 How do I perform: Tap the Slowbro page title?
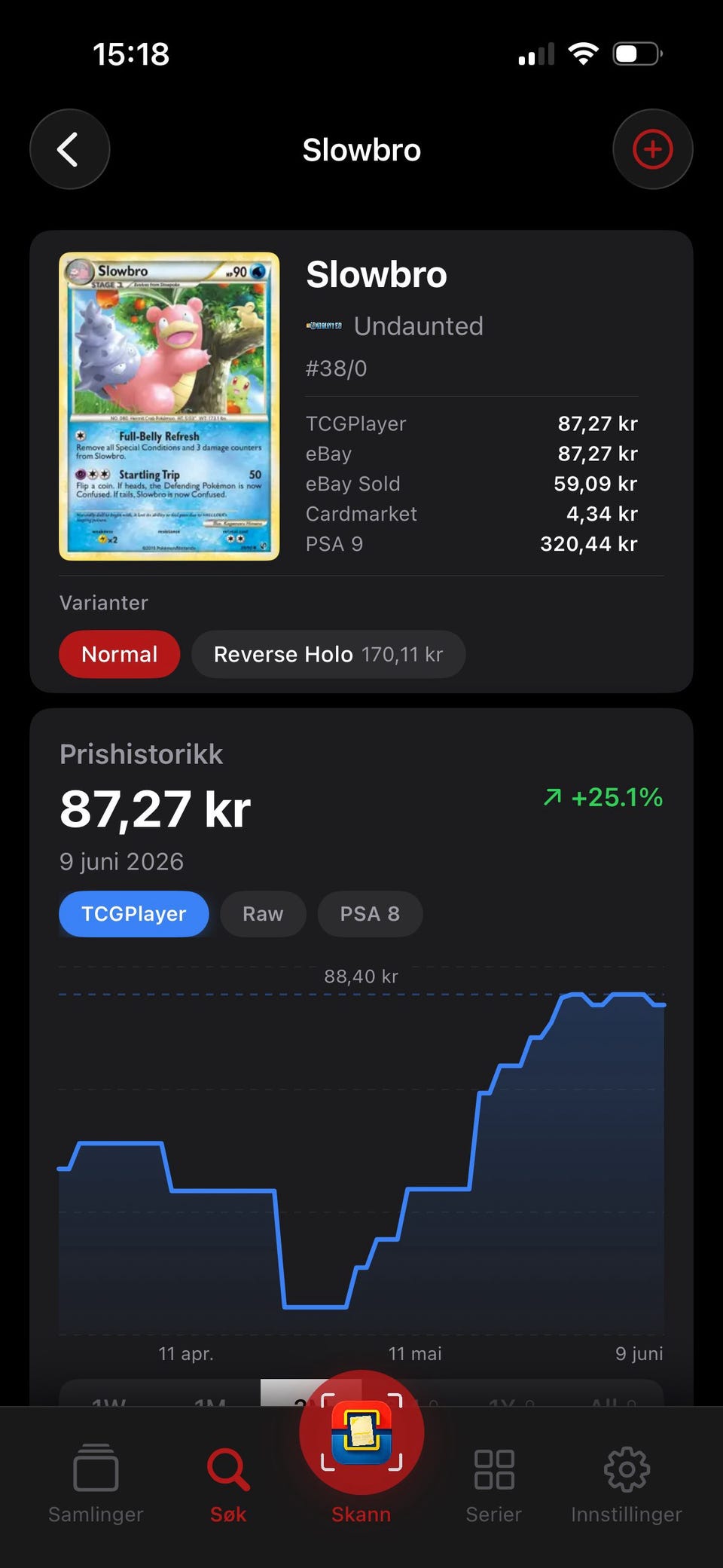(361, 150)
